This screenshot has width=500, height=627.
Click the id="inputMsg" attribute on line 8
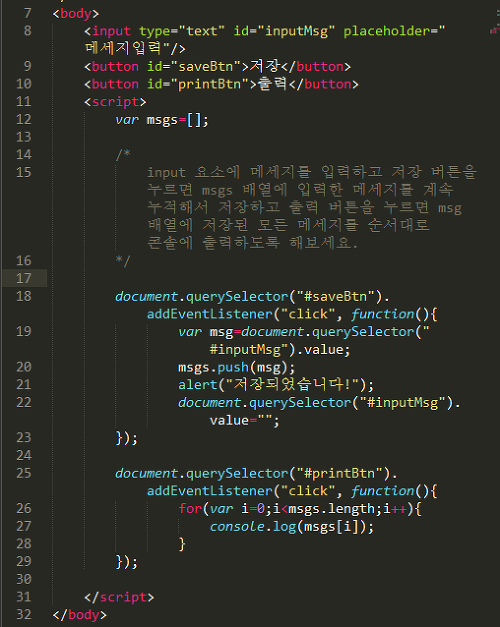[284, 31]
